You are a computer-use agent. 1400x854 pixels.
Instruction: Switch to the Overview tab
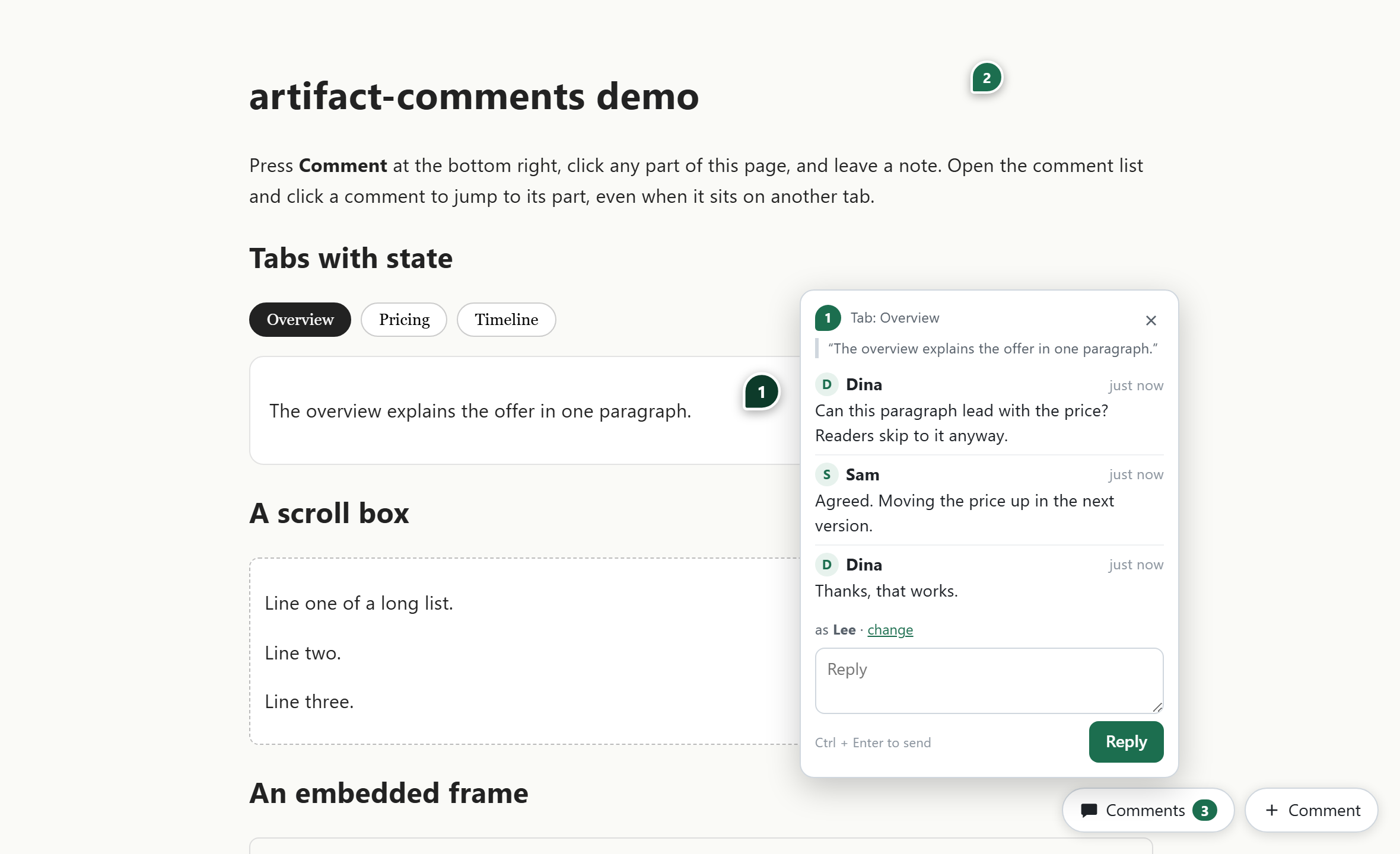coord(300,320)
